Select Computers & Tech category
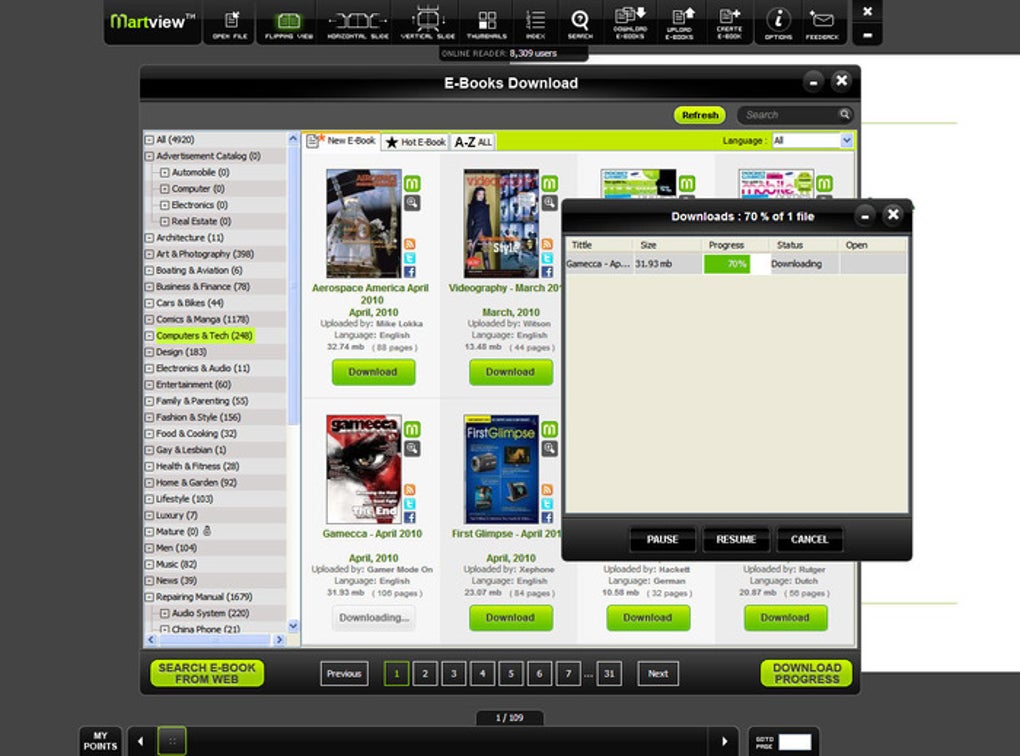1020x756 pixels. click(204, 336)
